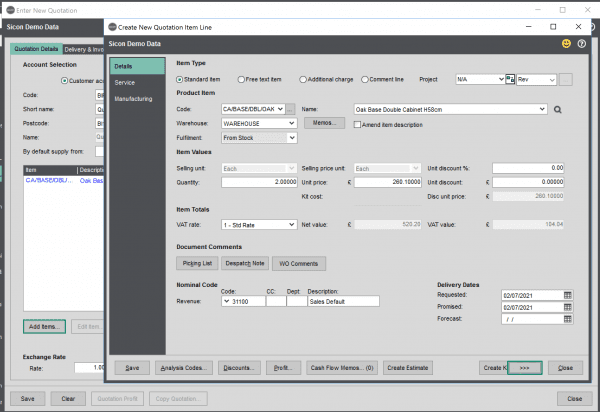
Task: Click the nominal Description Sales Default field
Action: 343,301
